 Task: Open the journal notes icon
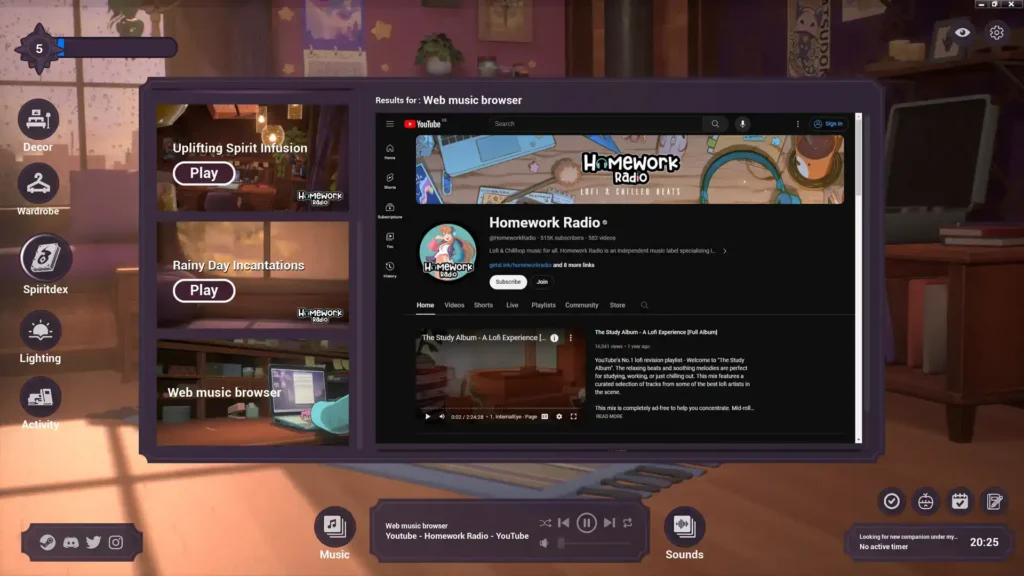994,501
